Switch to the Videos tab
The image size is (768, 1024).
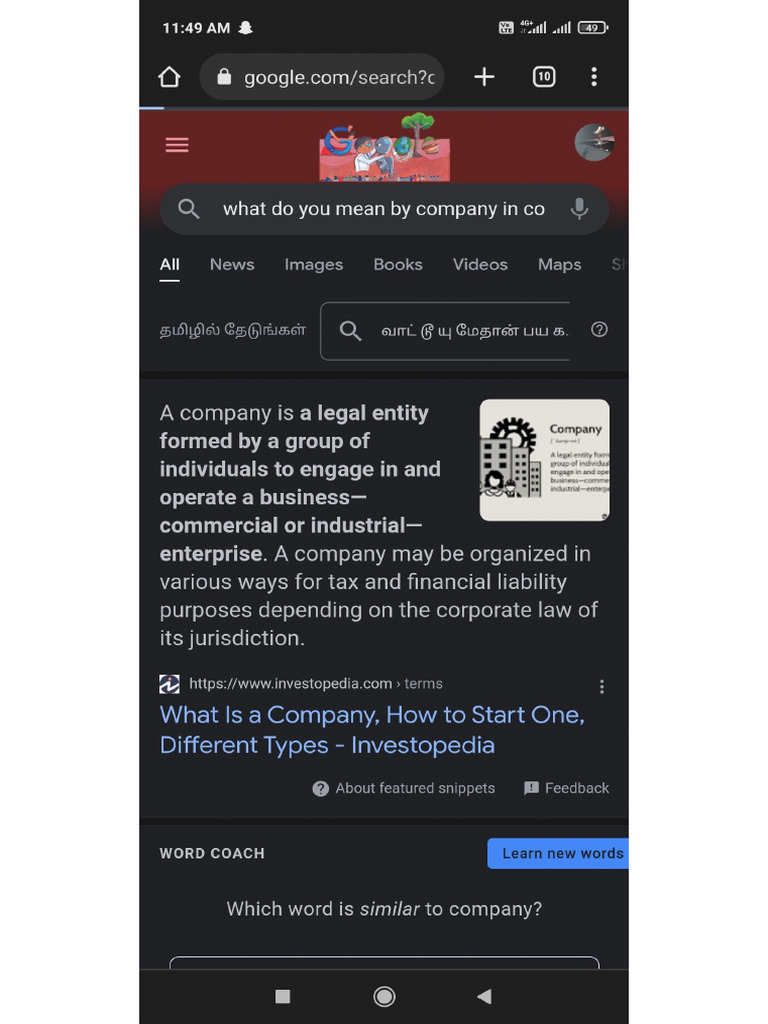pyautogui.click(x=480, y=264)
